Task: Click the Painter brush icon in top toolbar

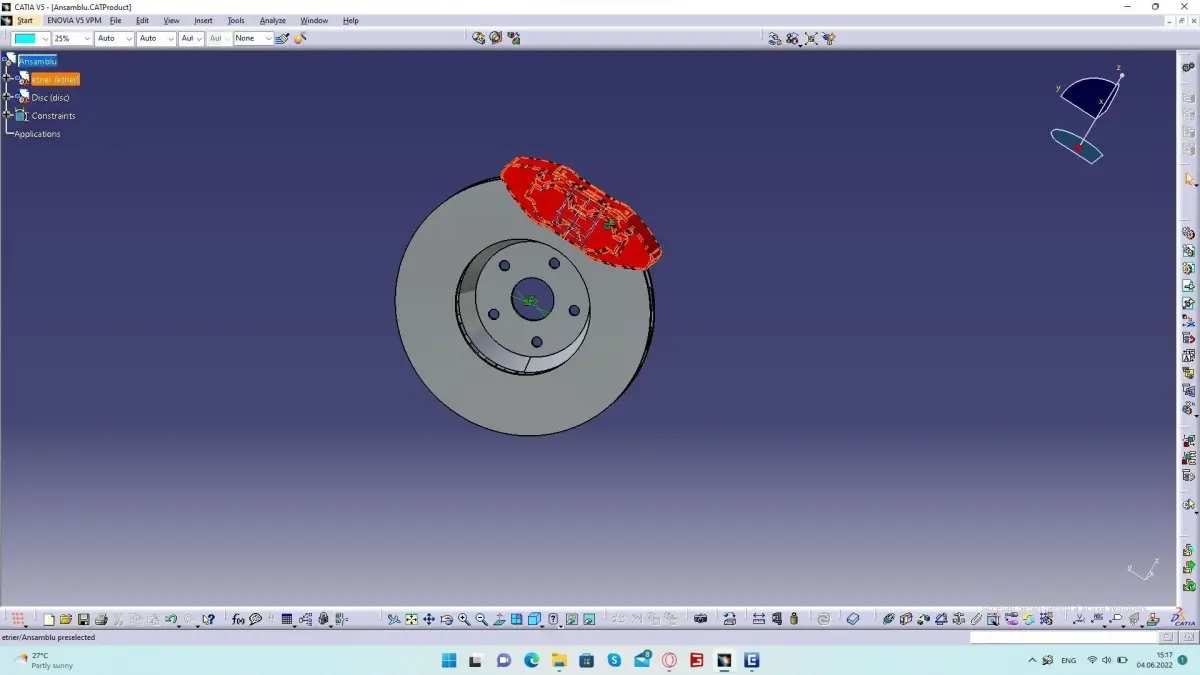Action: pos(283,38)
